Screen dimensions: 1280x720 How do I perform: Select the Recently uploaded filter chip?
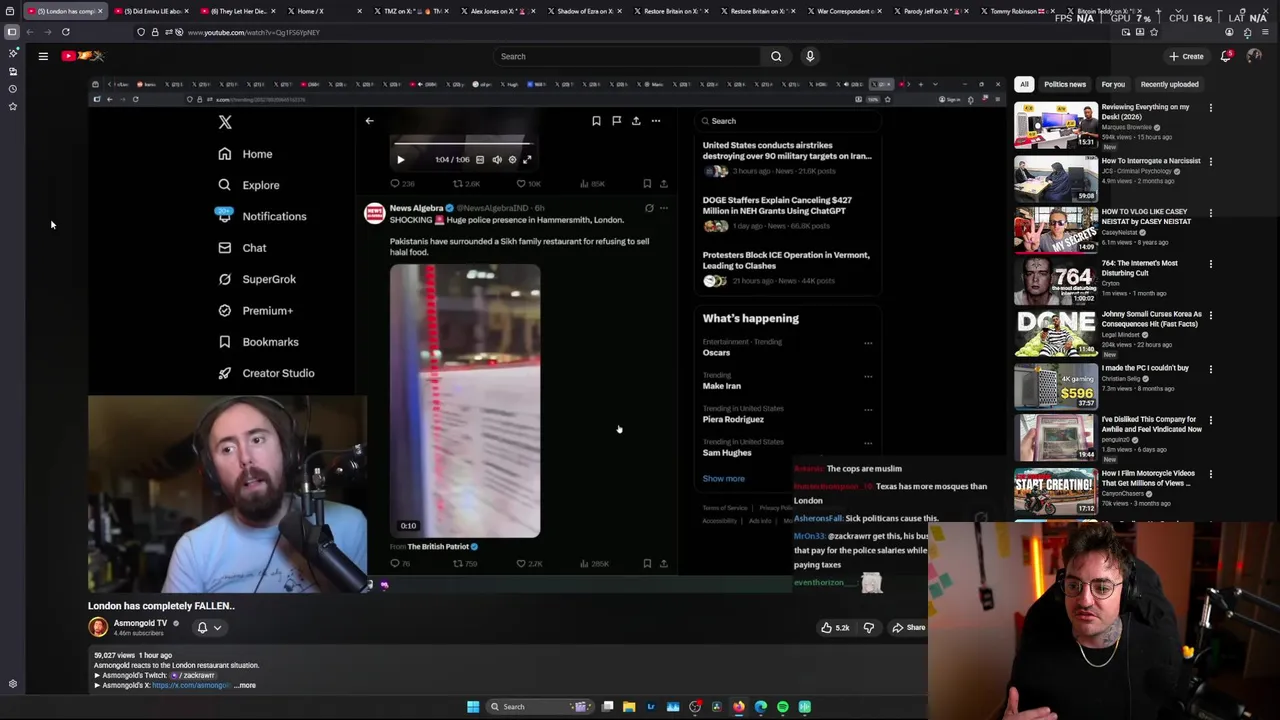[x=1169, y=84]
